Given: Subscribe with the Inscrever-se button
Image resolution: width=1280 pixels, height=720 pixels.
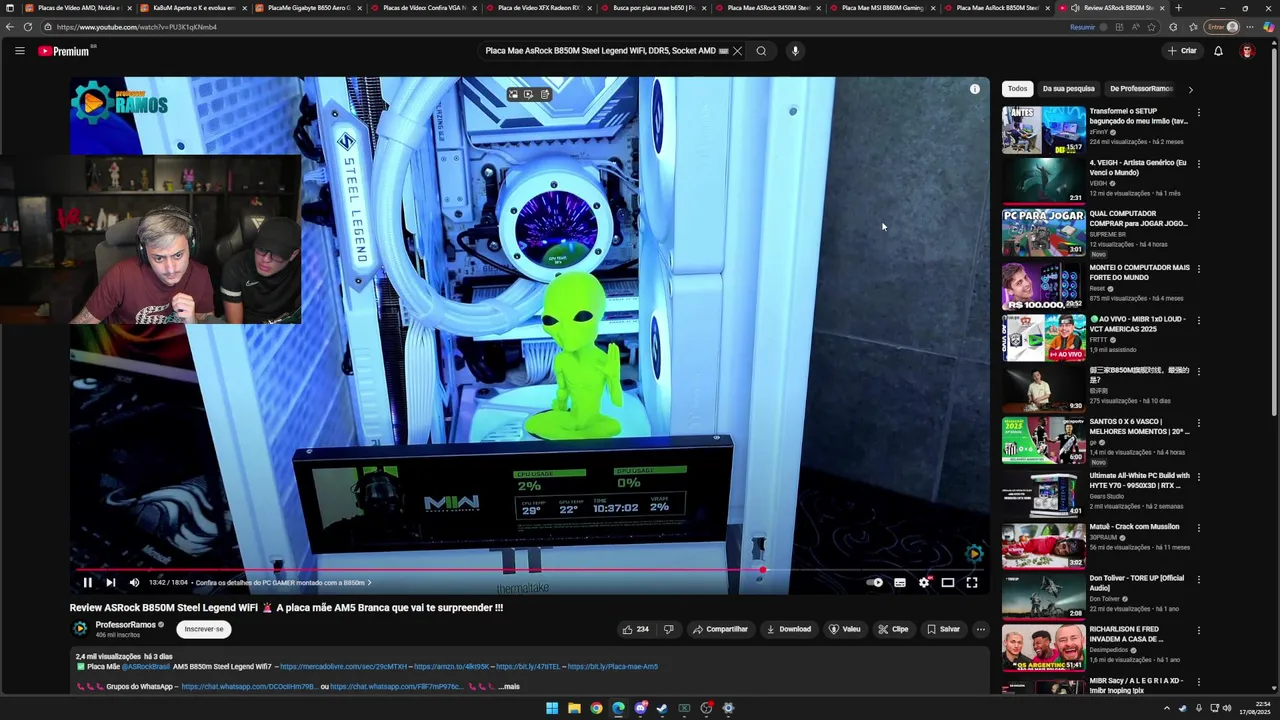Looking at the screenshot, I should tap(204, 629).
